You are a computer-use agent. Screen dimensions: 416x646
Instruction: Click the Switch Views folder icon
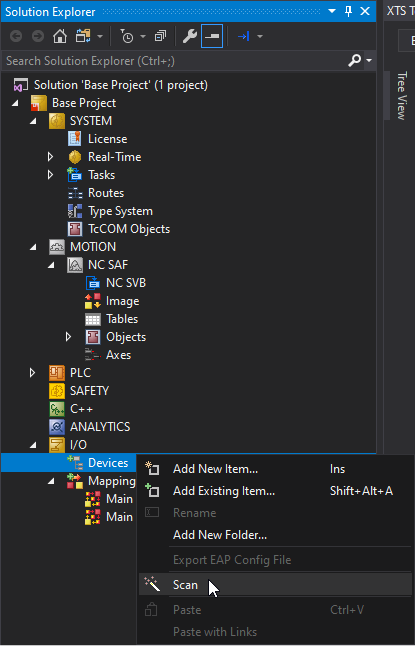pyautogui.click(x=83, y=36)
